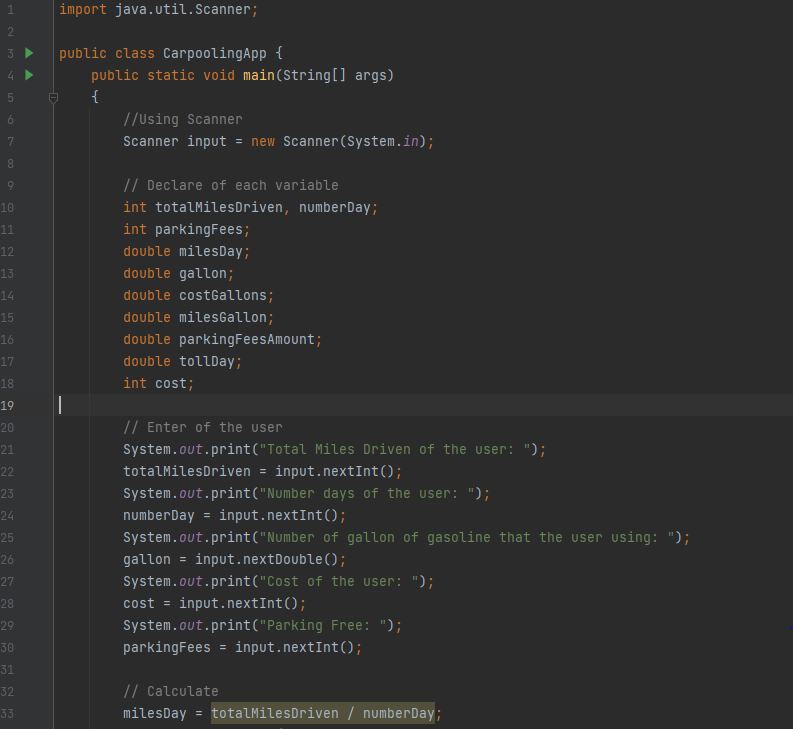Click the class name CarpoolingApp
793x729 pixels.
coord(214,54)
